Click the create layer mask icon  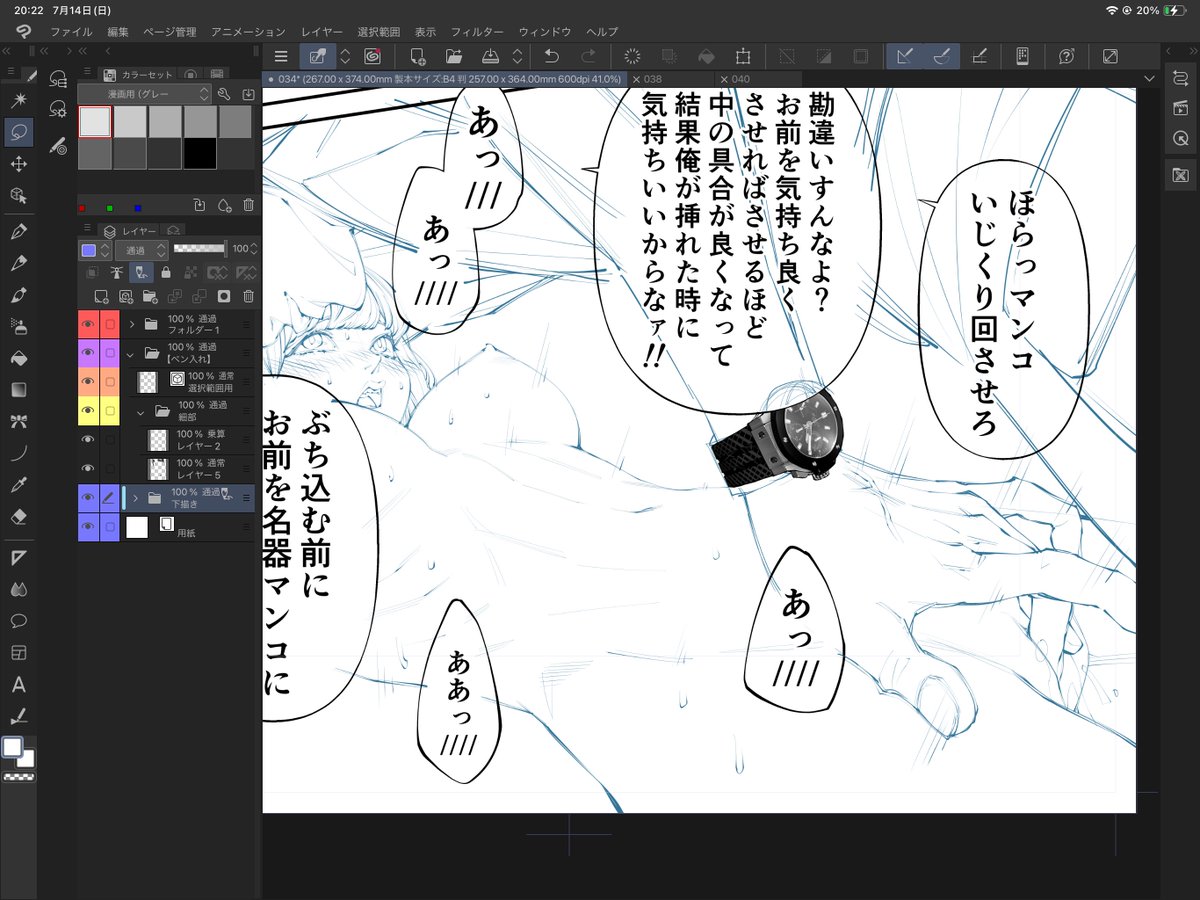(224, 296)
